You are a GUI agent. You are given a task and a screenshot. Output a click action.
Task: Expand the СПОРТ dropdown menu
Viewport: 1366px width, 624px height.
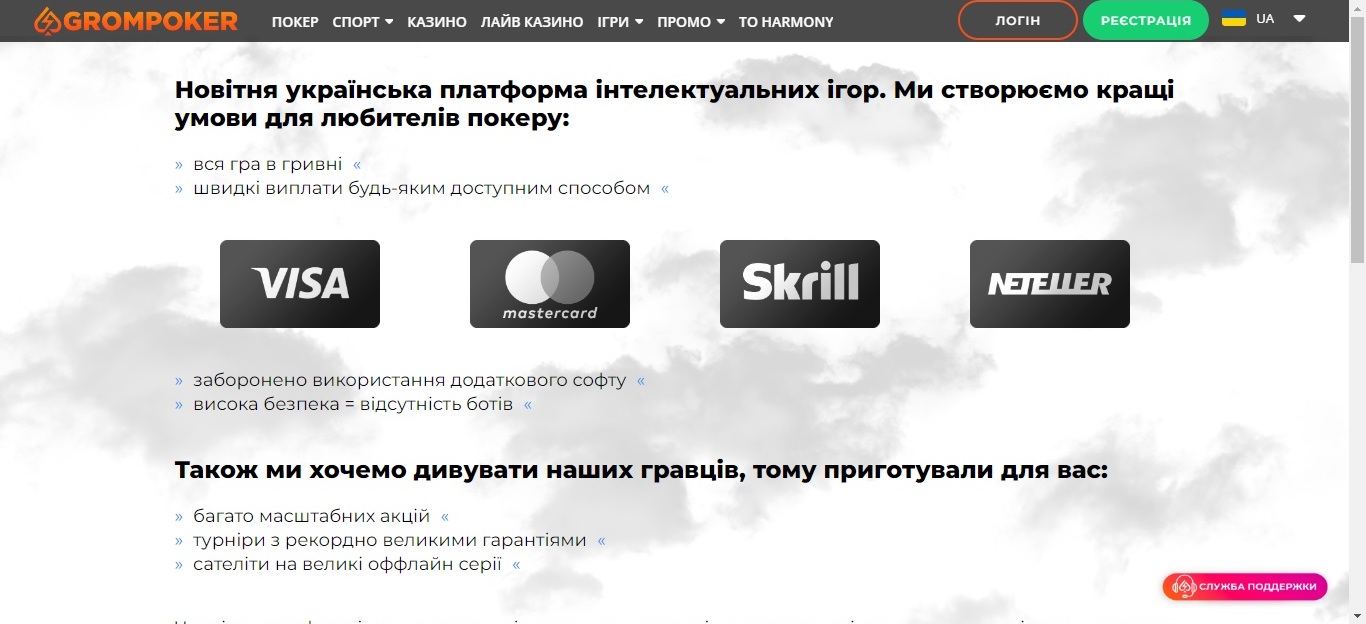coord(363,21)
